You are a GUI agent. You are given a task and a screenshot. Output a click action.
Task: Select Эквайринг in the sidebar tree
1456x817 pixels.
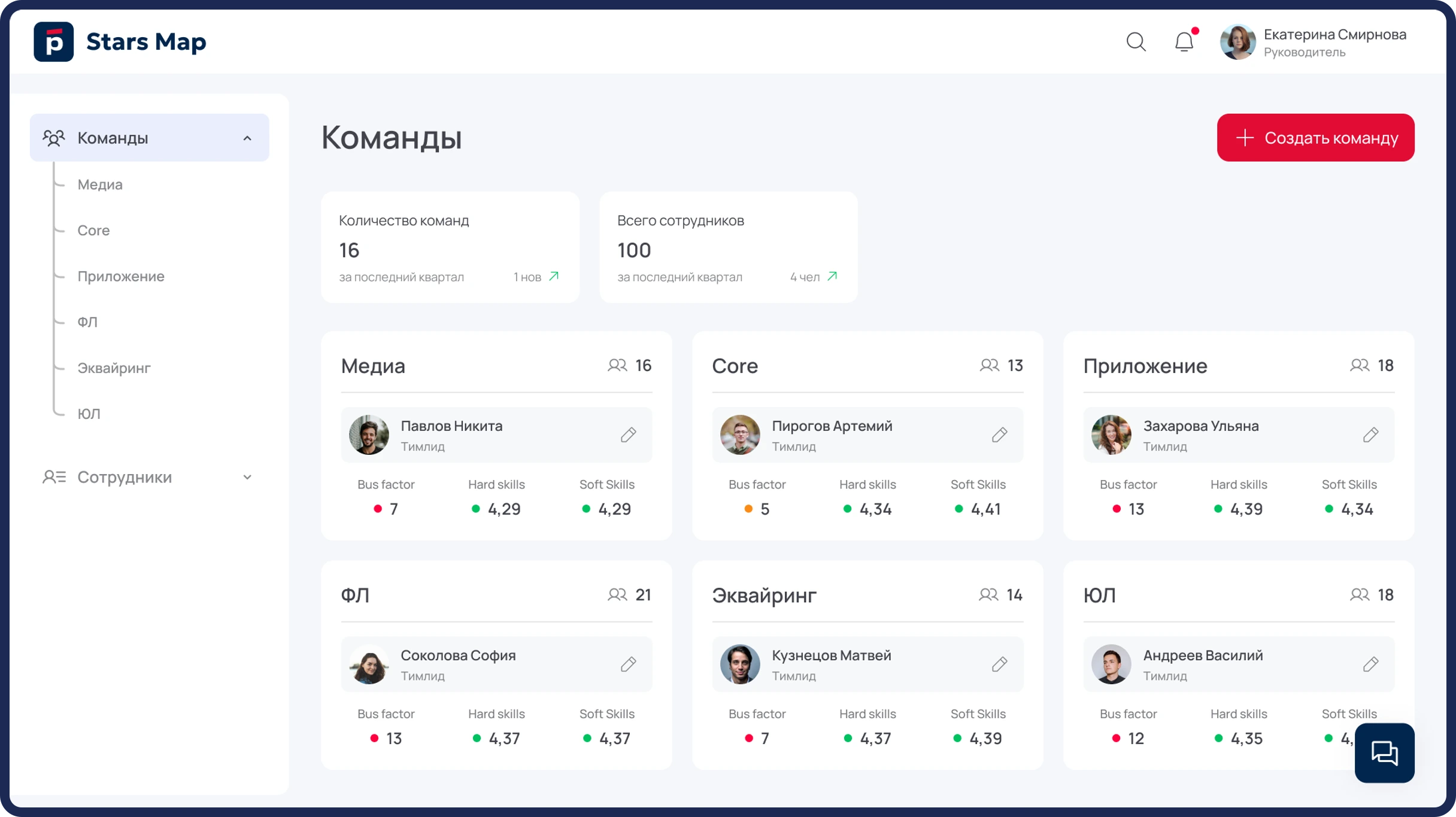click(114, 368)
